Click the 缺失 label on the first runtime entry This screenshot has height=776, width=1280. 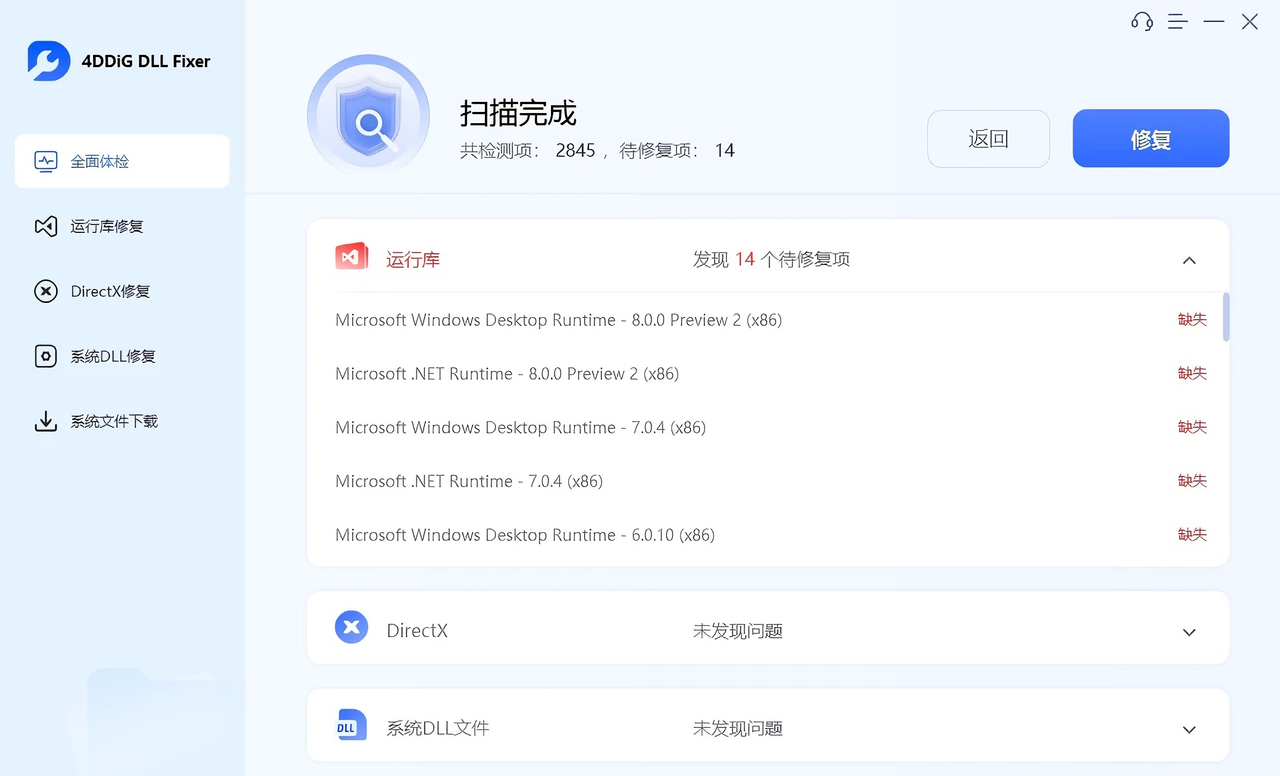coord(1192,319)
